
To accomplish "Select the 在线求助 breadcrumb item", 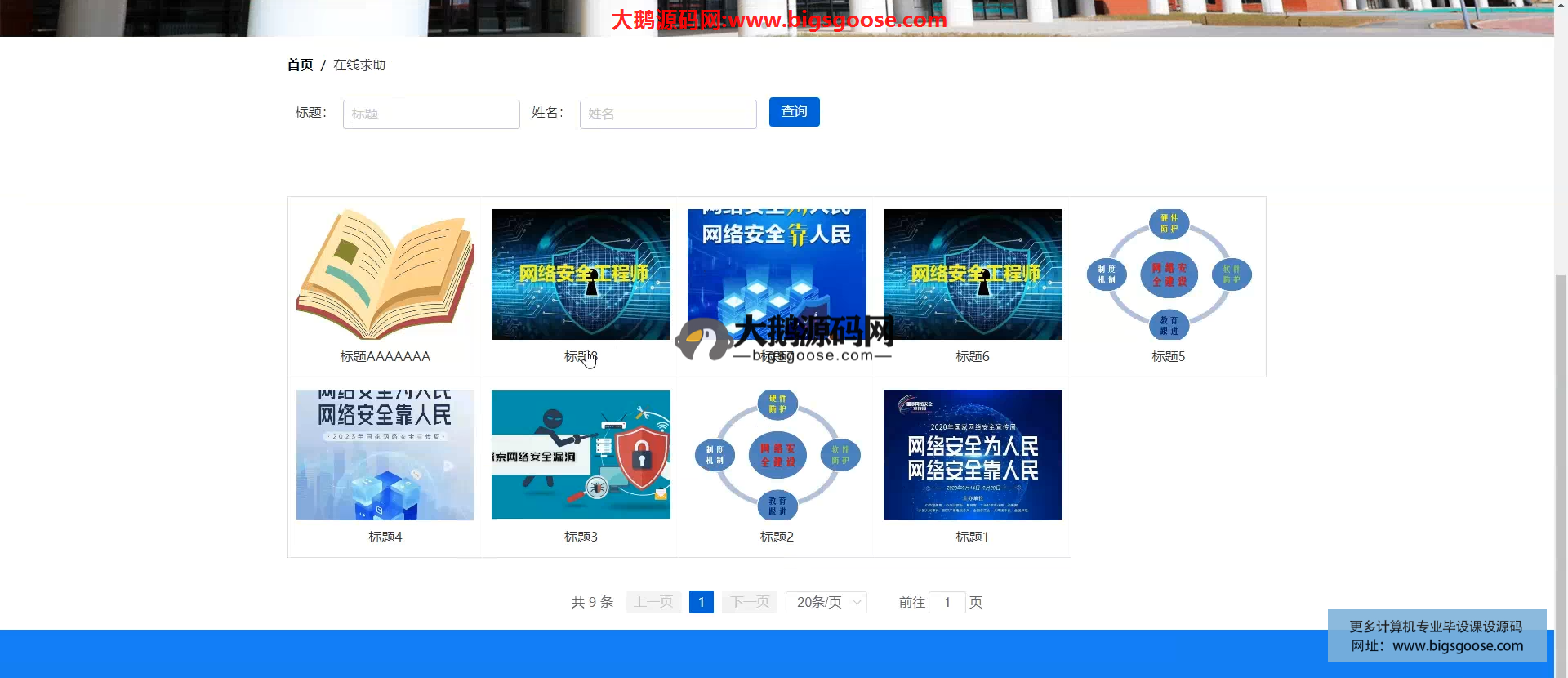I will (x=359, y=65).
